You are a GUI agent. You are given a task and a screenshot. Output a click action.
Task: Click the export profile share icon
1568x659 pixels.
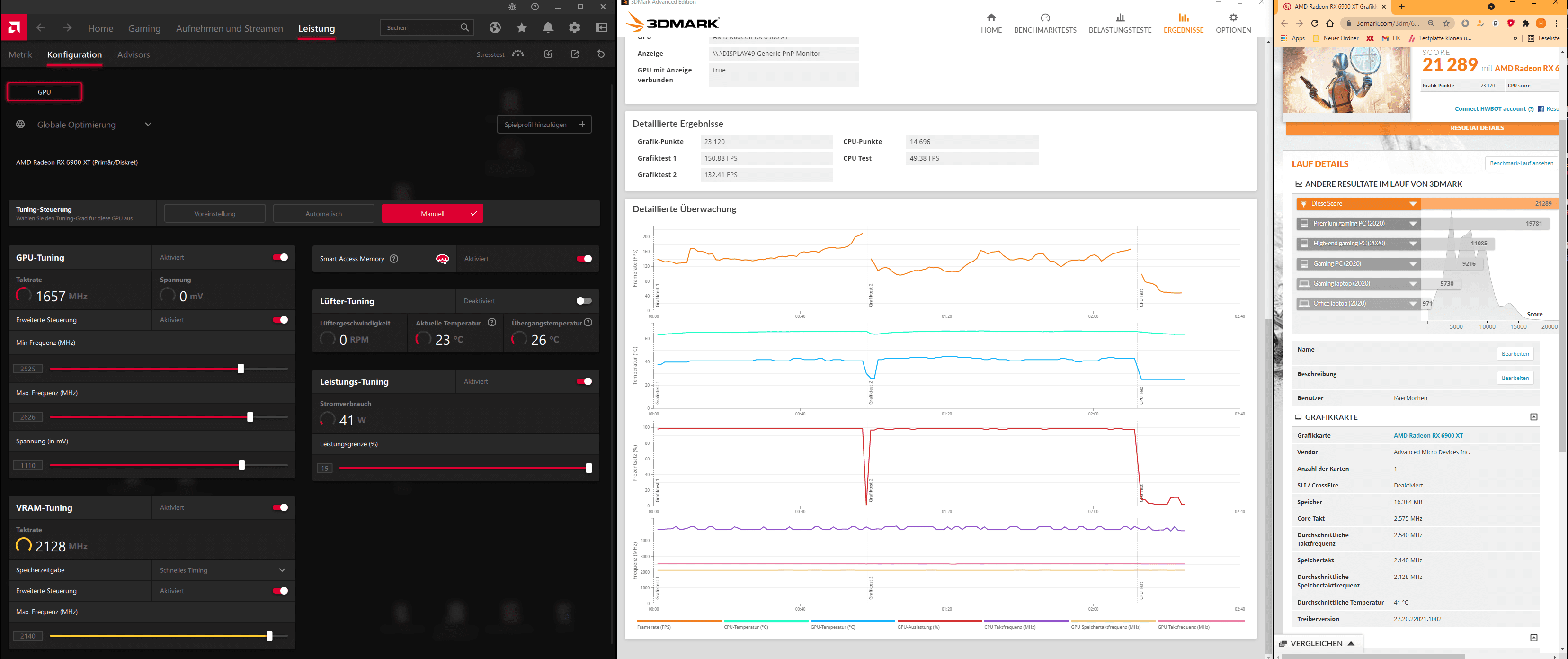(575, 54)
